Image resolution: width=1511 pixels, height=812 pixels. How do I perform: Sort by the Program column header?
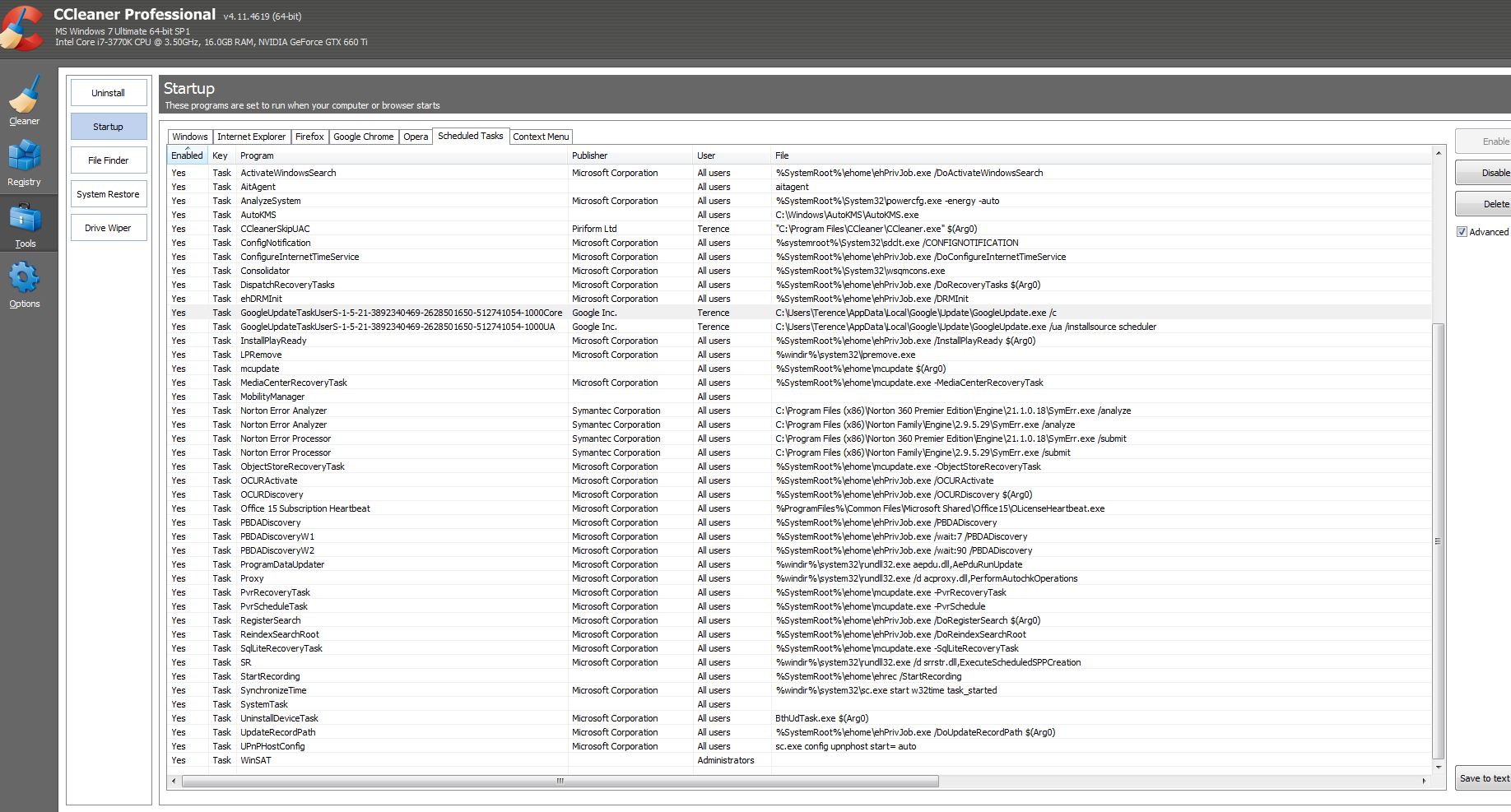[x=402, y=155]
